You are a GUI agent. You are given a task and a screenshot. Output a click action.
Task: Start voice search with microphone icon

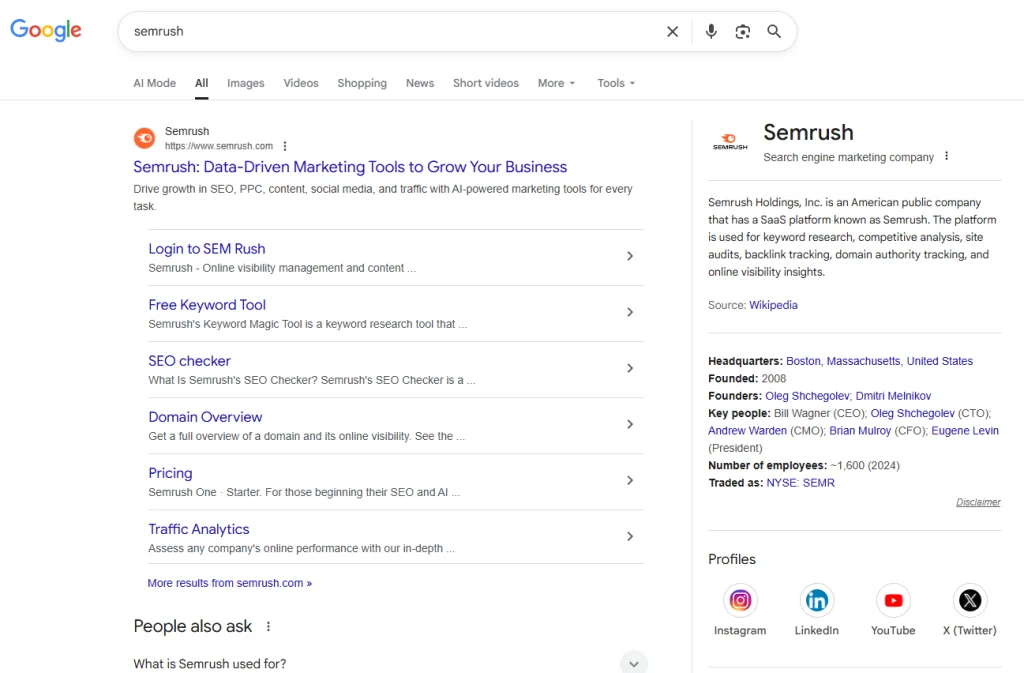tap(711, 32)
